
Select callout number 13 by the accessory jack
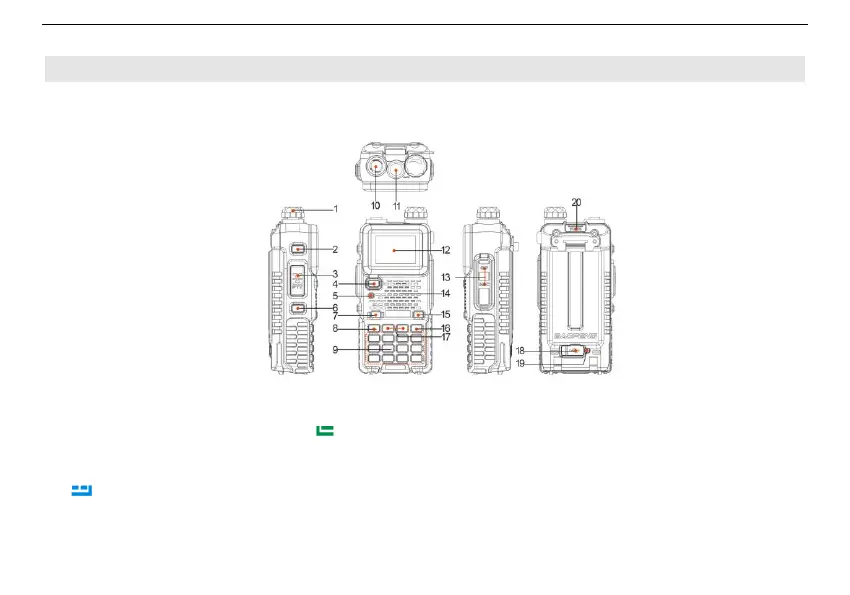[446, 277]
